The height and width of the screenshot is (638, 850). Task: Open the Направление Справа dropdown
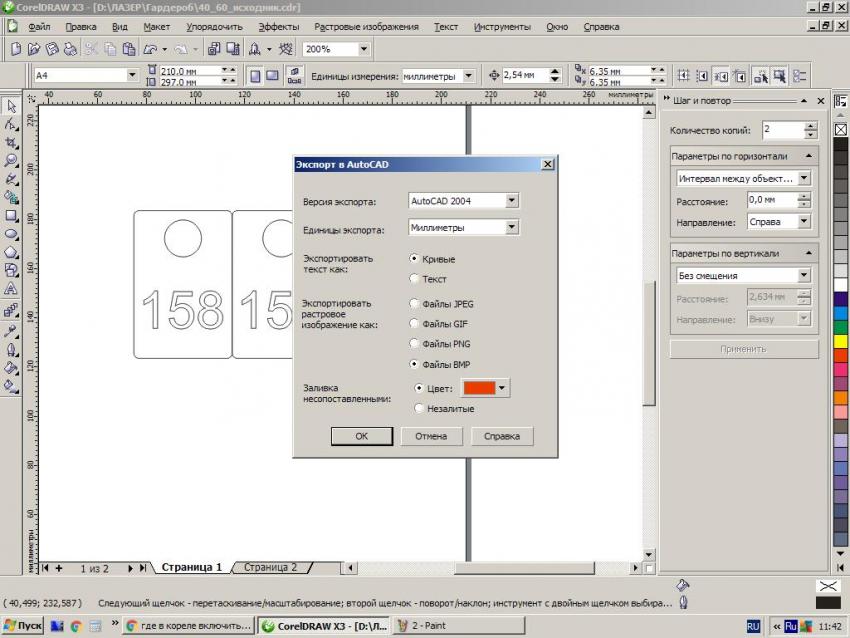pyautogui.click(x=803, y=222)
